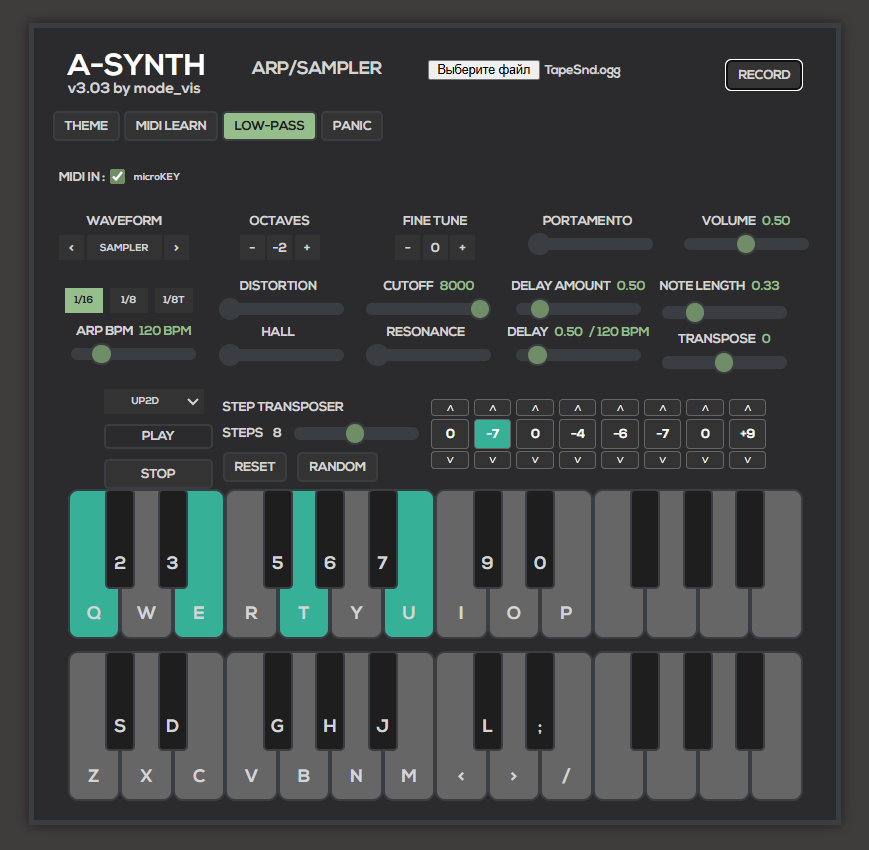This screenshot has height=850, width=869.
Task: Click STOP to halt the arpeggiator
Action: (158, 474)
